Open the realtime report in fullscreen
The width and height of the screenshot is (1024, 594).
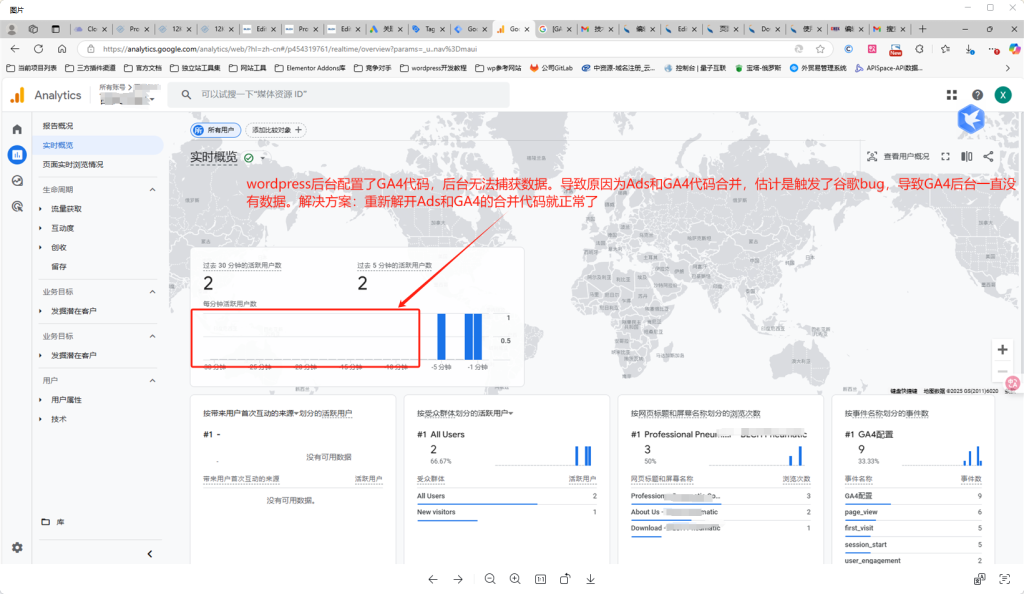coord(945,157)
